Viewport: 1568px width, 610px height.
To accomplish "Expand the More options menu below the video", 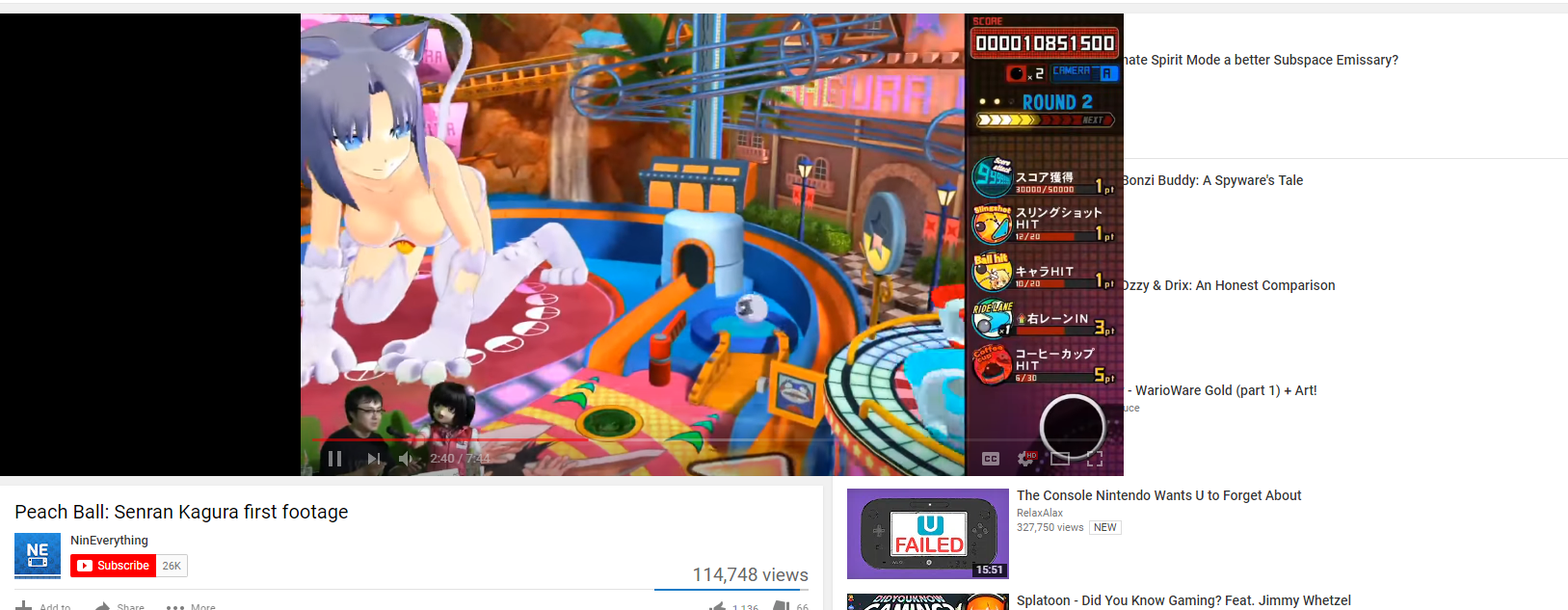I will tap(191, 605).
